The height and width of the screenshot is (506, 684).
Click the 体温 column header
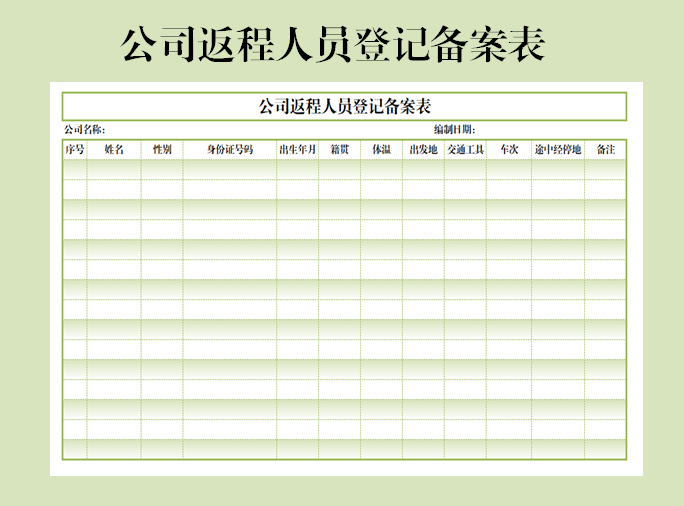click(x=382, y=150)
